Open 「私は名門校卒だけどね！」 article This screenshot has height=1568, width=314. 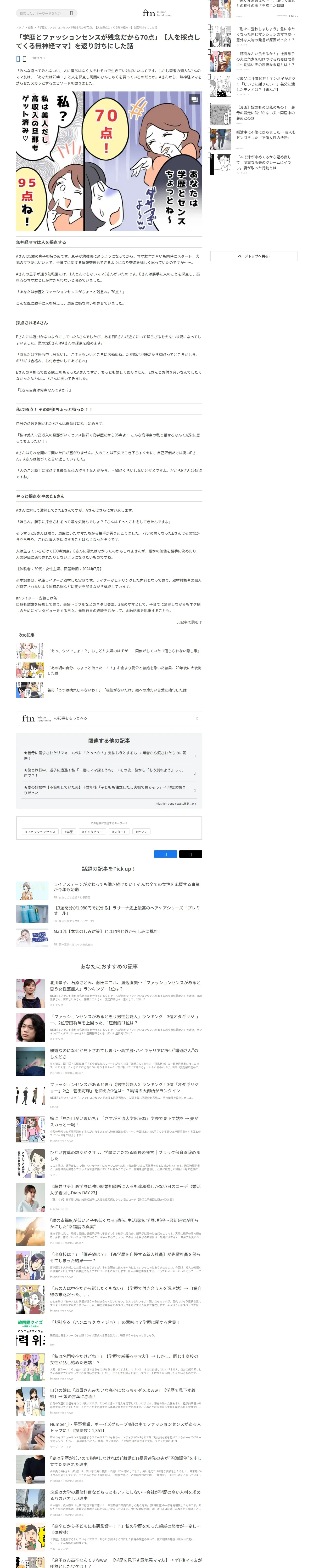124,1359
